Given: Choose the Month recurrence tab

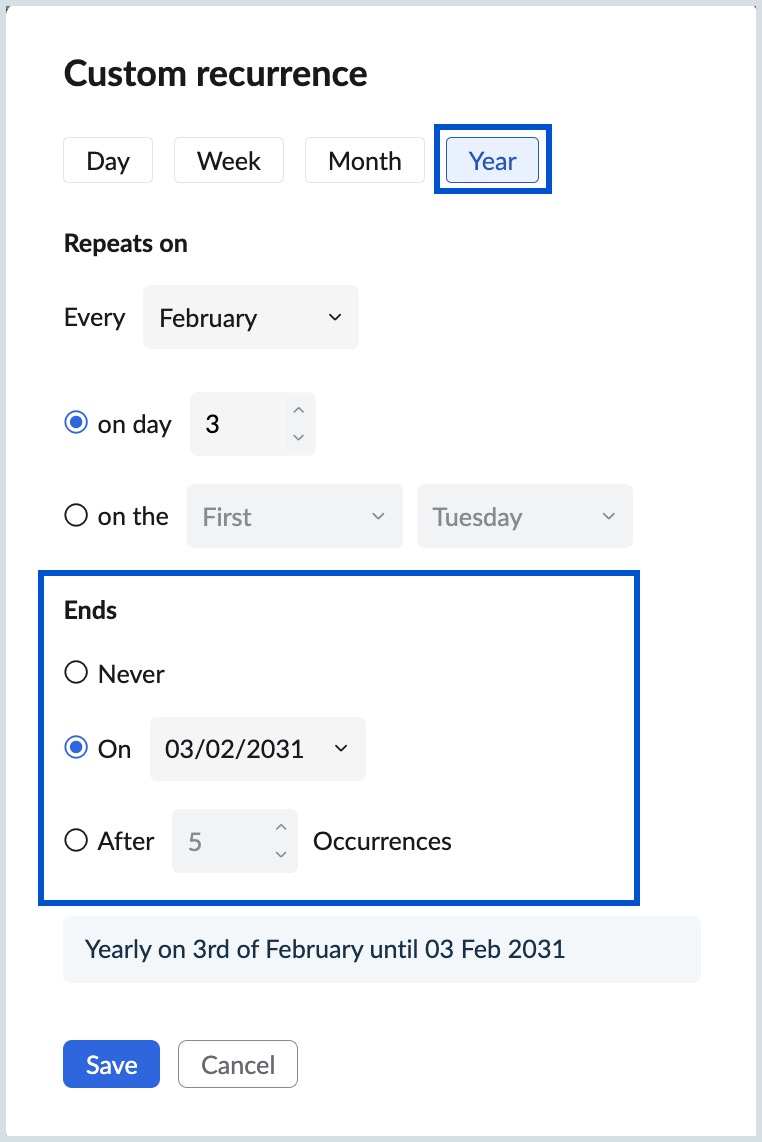Looking at the screenshot, I should coord(364,161).
